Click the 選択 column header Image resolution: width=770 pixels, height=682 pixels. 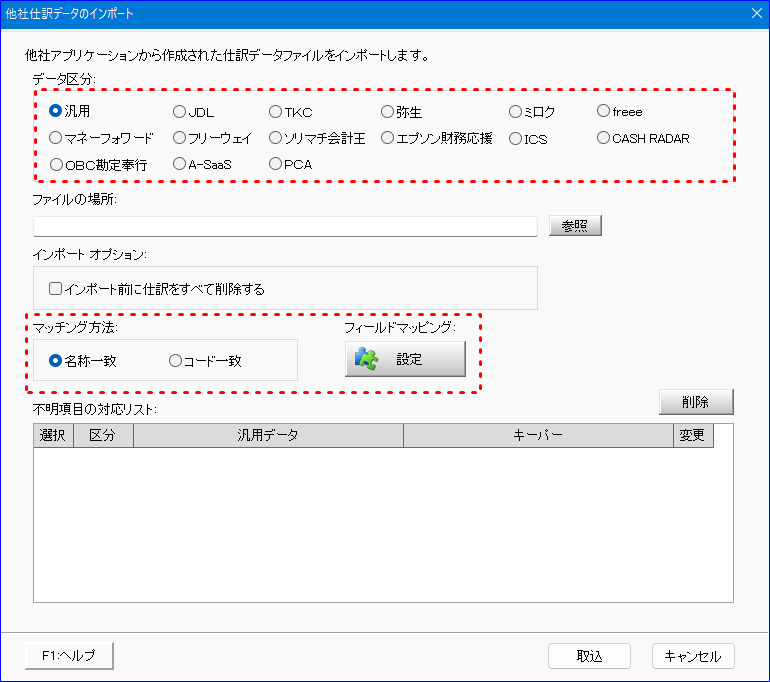[x=53, y=436]
